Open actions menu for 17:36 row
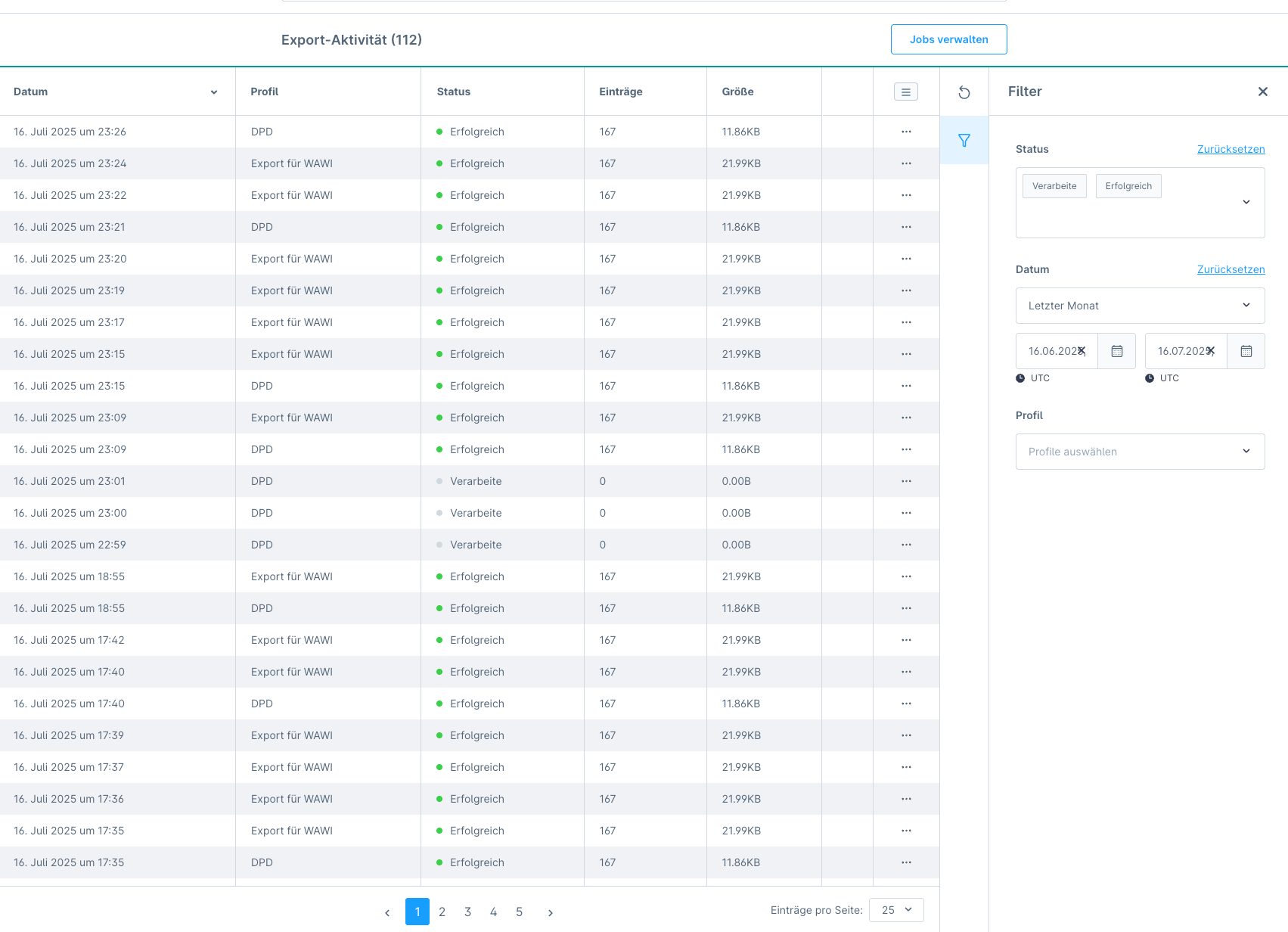Image resolution: width=1288 pixels, height=932 pixels. tap(906, 799)
